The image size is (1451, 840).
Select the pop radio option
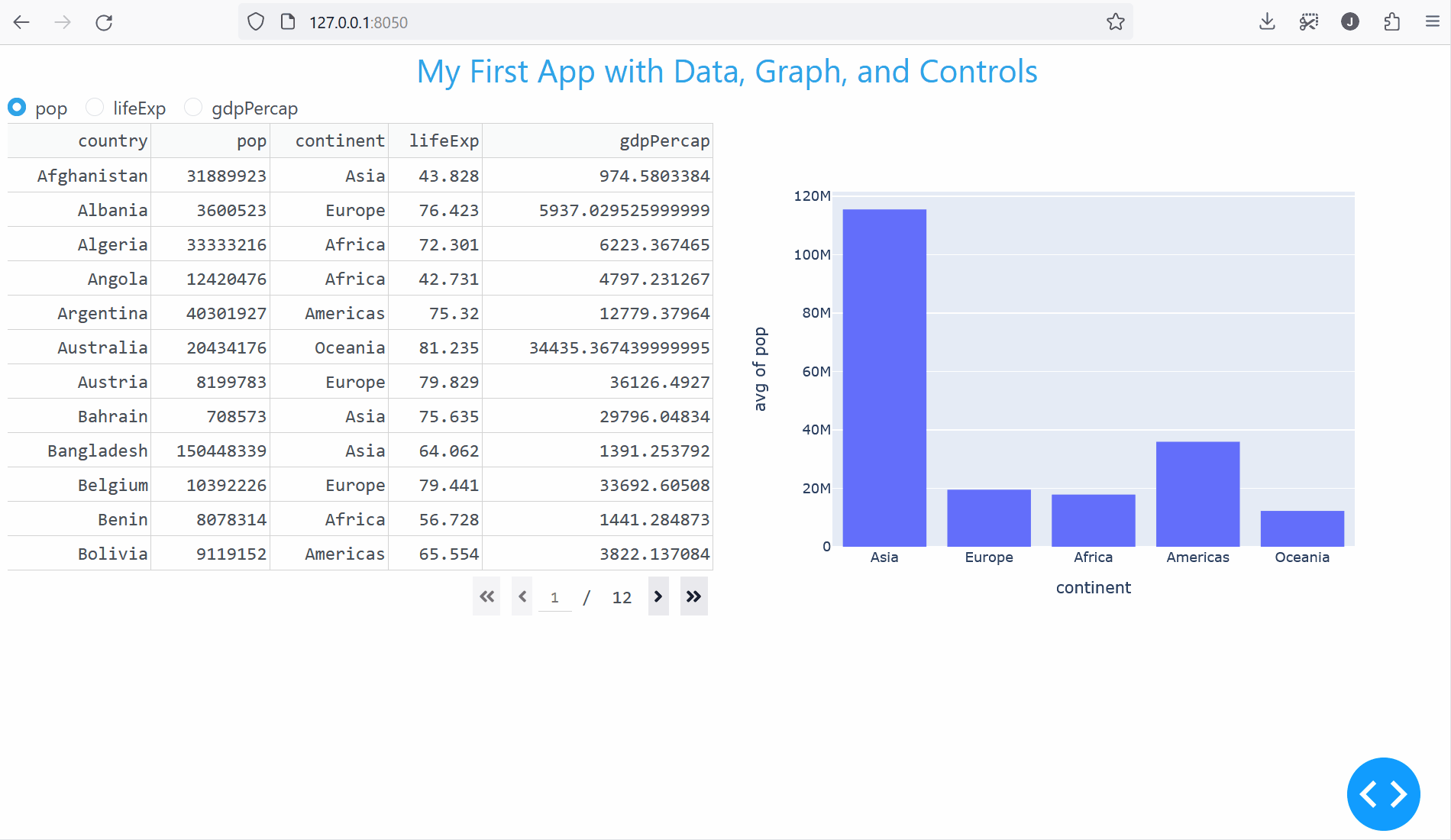17,108
